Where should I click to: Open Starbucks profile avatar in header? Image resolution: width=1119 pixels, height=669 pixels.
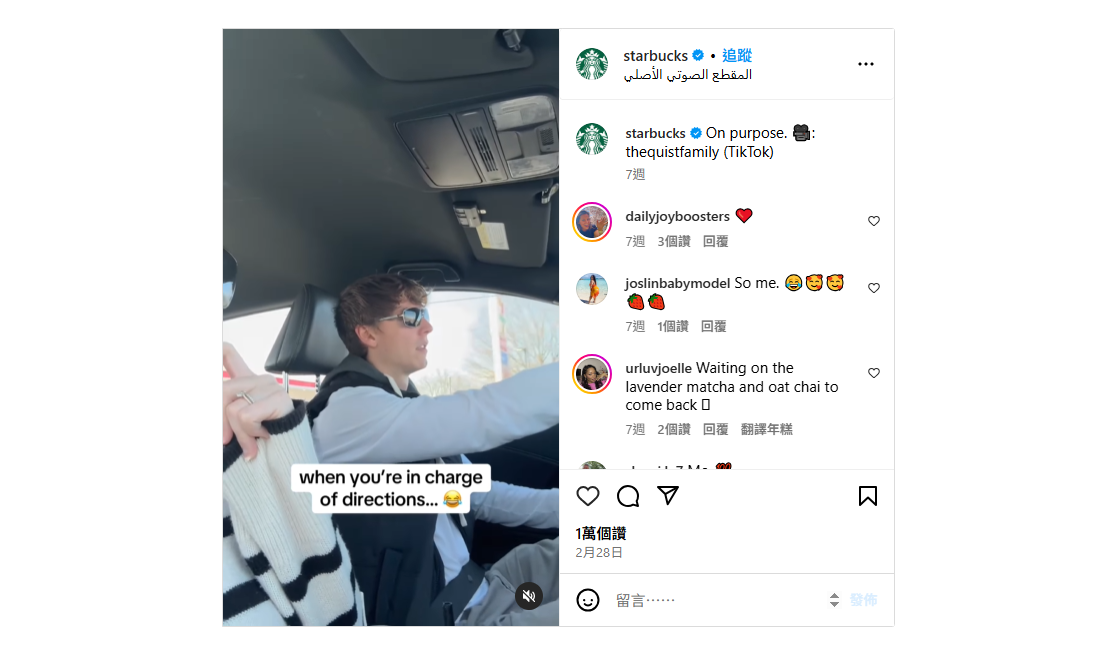592,64
